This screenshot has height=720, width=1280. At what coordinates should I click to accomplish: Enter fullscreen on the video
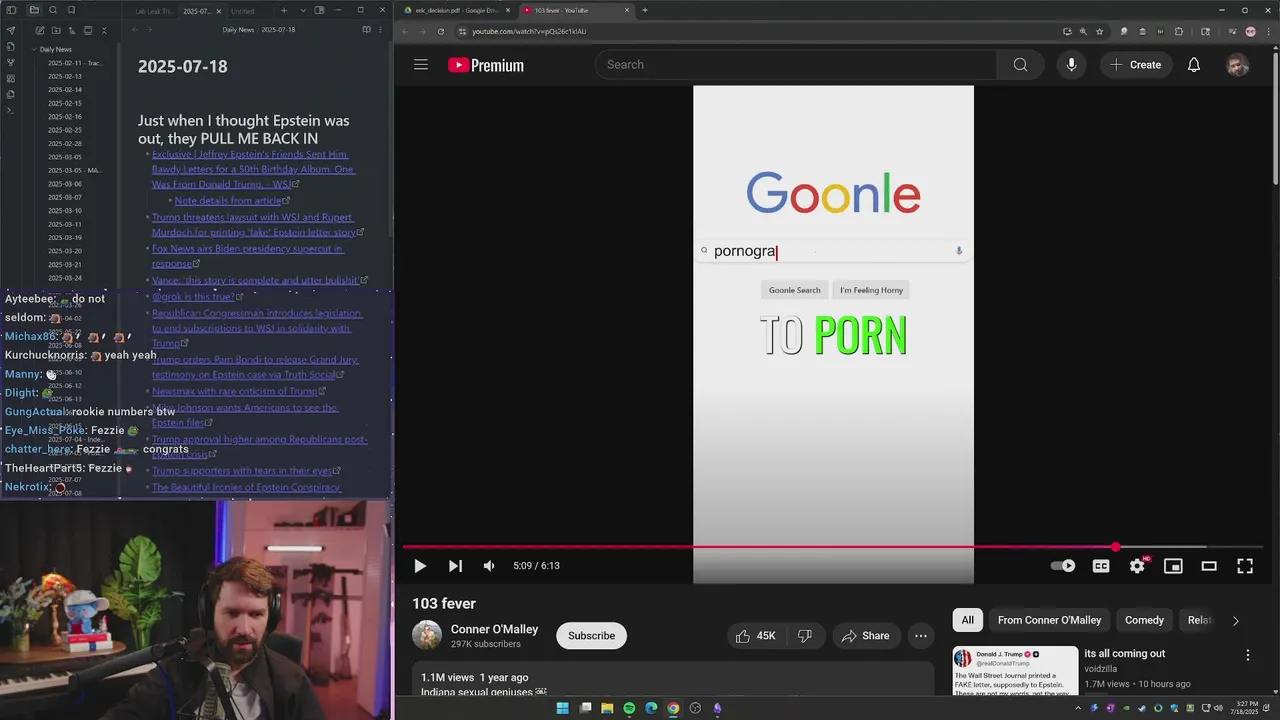(x=1245, y=566)
